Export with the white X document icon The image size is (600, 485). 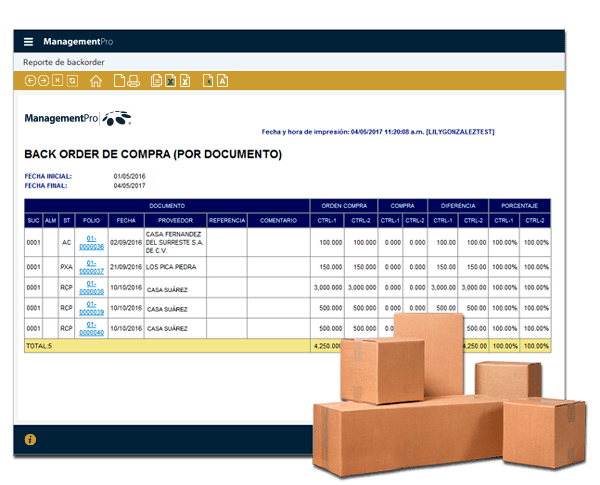click(185, 81)
